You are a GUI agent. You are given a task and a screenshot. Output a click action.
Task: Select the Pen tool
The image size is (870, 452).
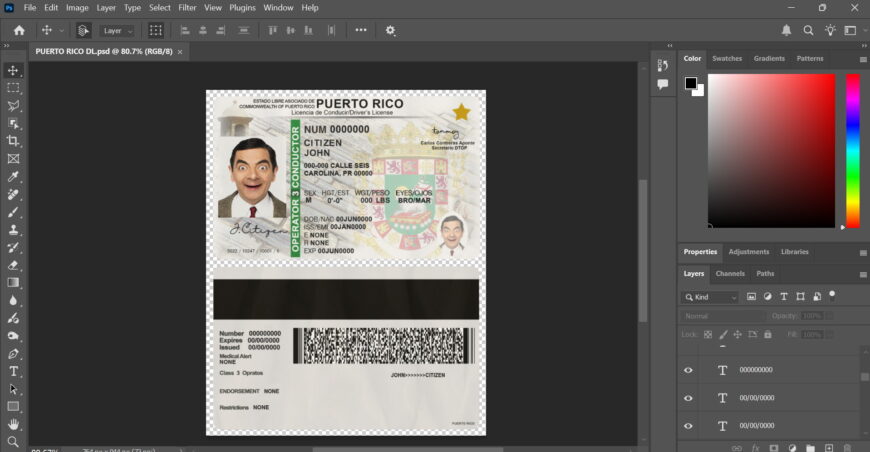click(x=13, y=354)
